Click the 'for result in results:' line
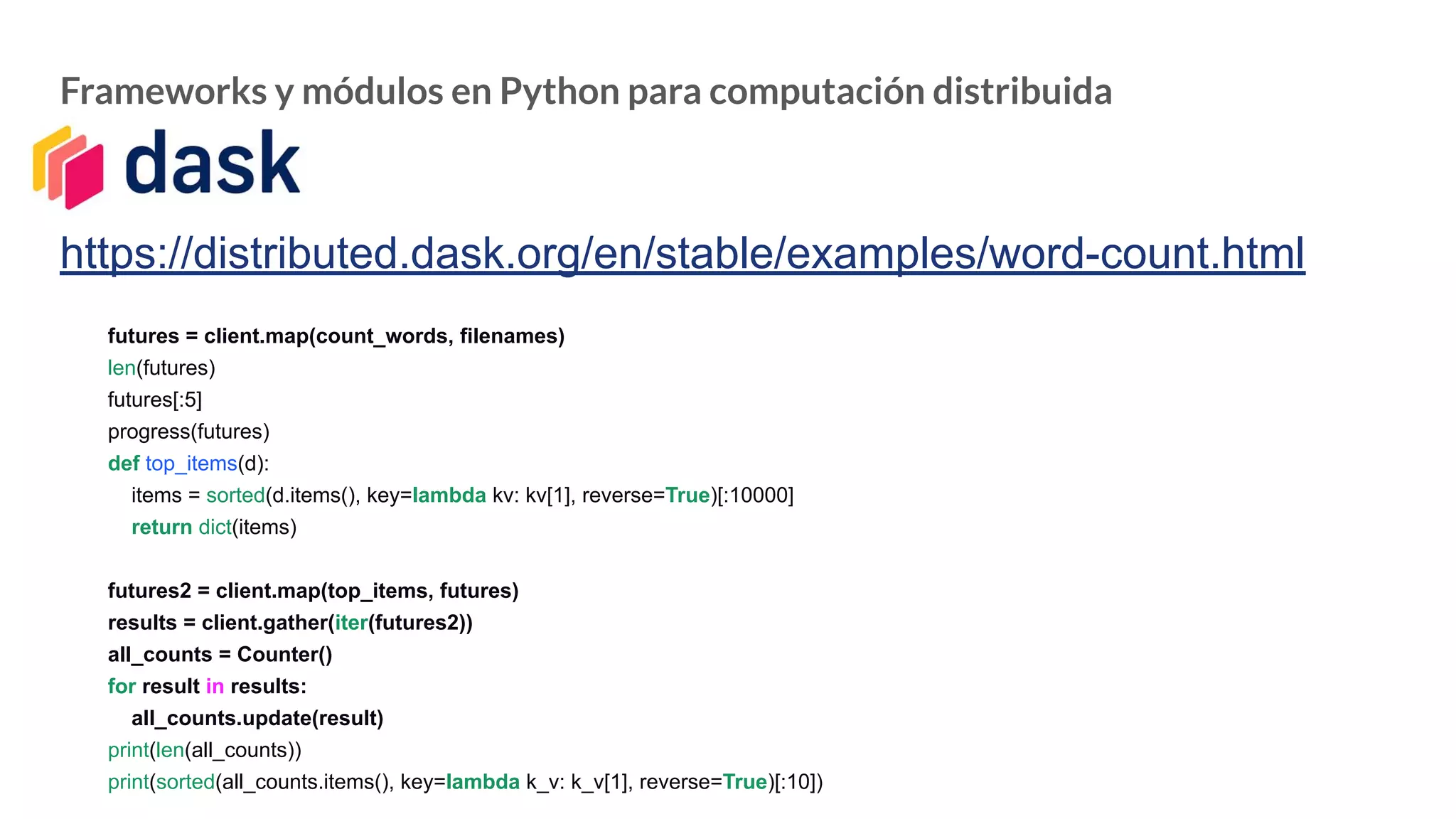Image resolution: width=1456 pixels, height=819 pixels. tap(207, 686)
